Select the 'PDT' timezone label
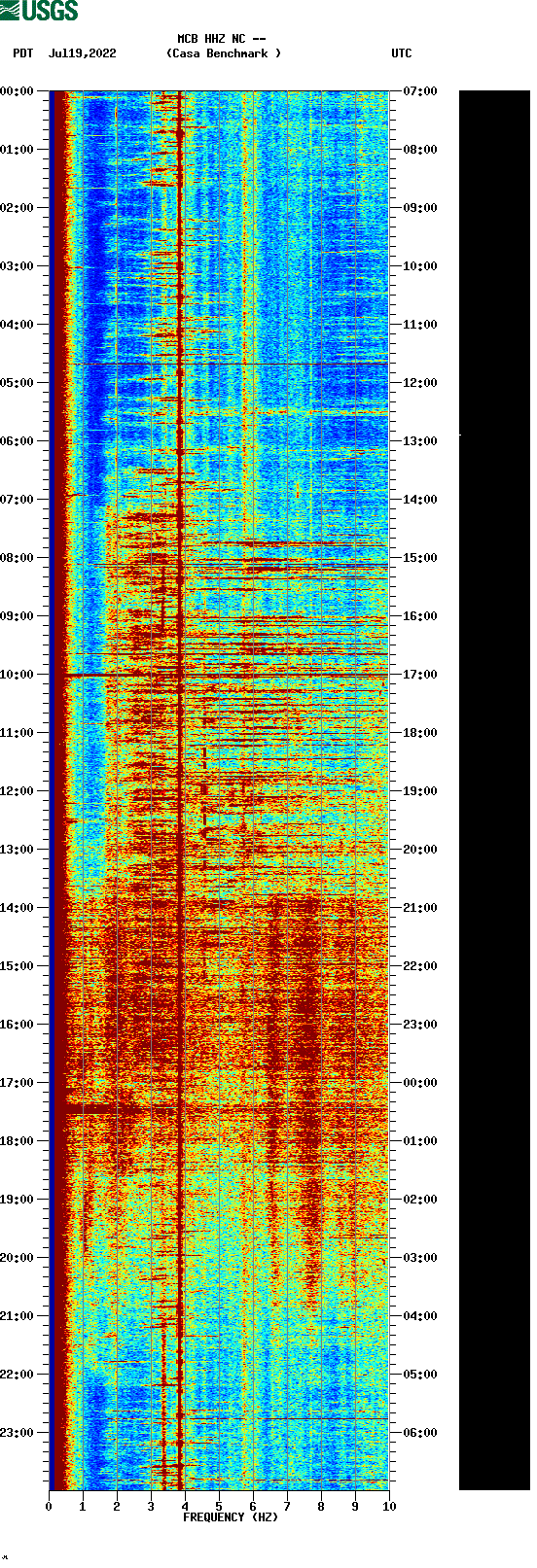Image resolution: width=537 pixels, height=1568 pixels. (x=23, y=53)
